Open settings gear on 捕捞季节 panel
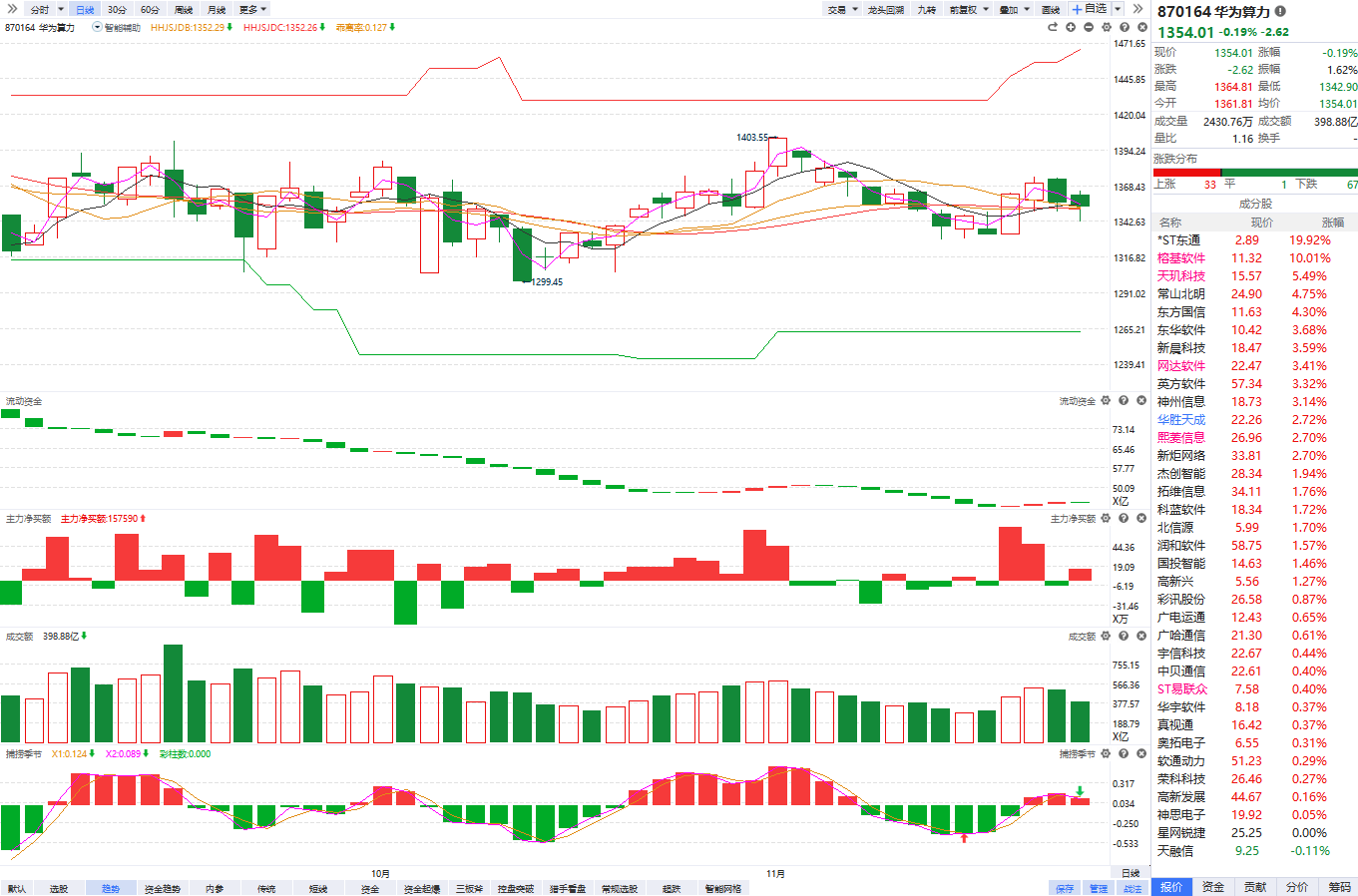Image resolution: width=1358 pixels, height=896 pixels. tap(1106, 753)
